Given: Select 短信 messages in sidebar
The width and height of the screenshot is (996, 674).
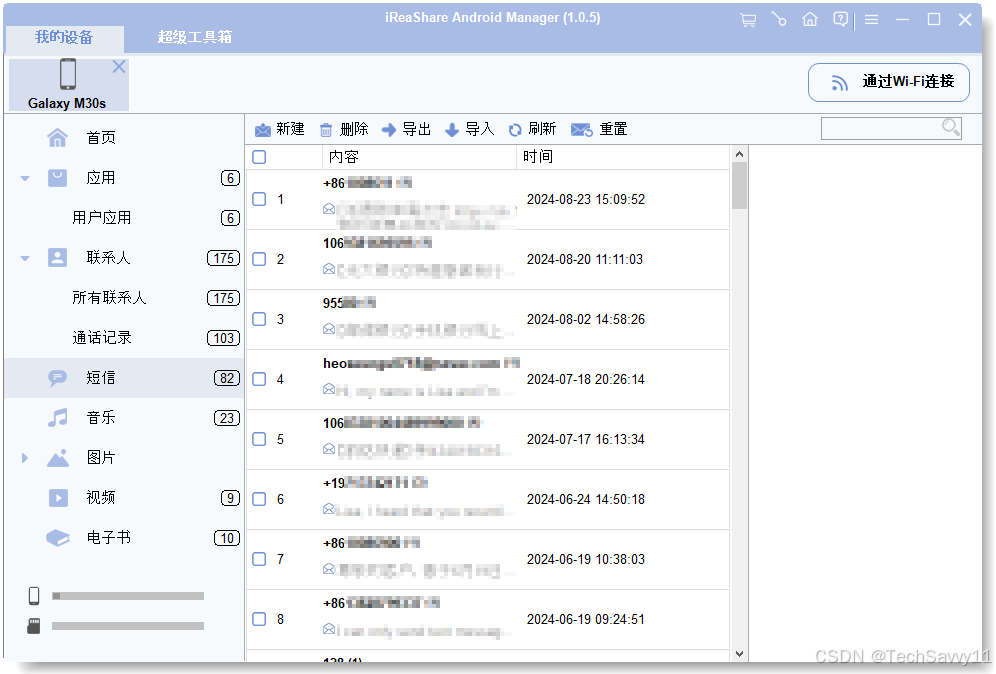Looking at the screenshot, I should click(x=124, y=378).
